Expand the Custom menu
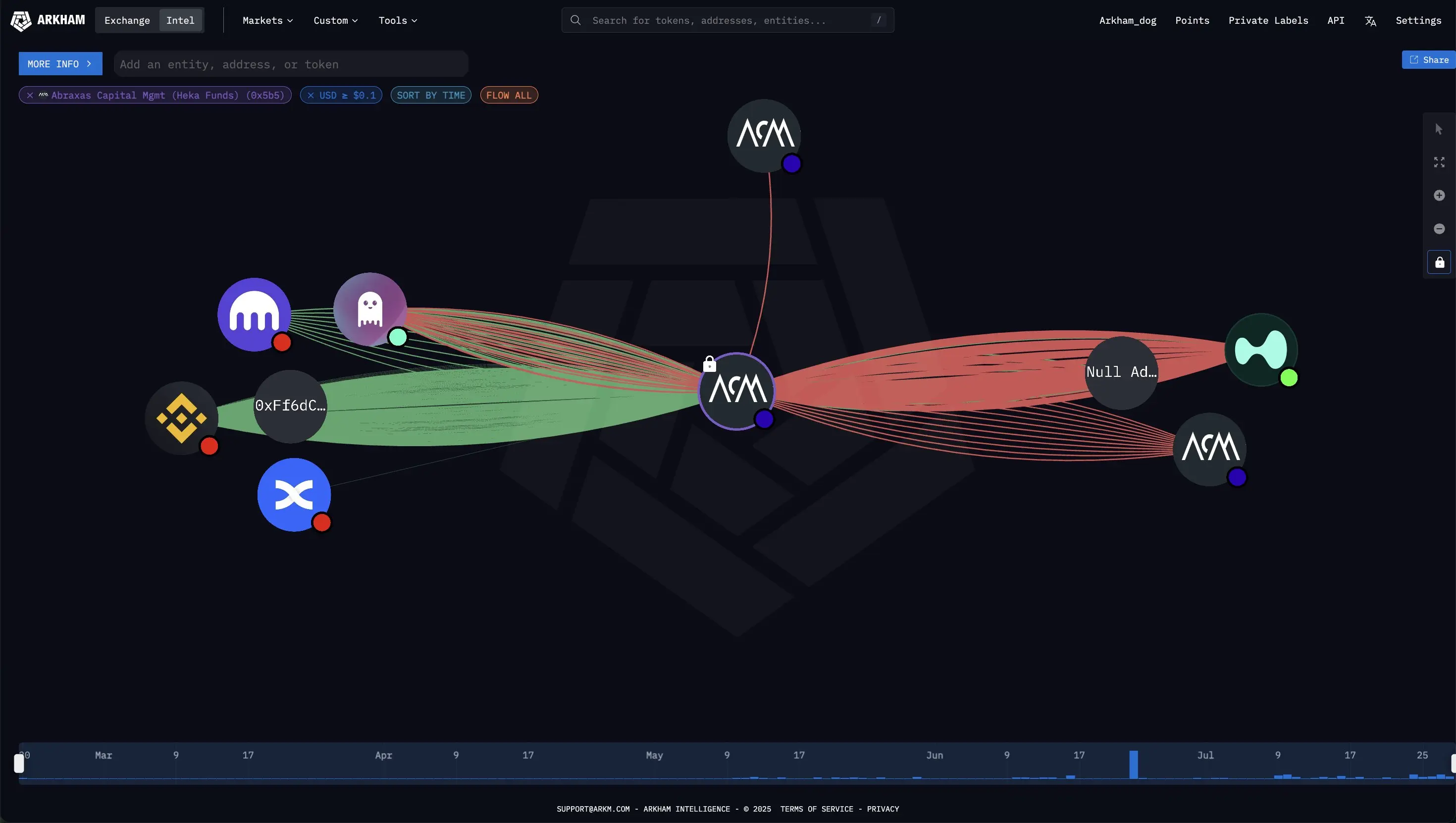The width and height of the screenshot is (1456, 823). pyautogui.click(x=336, y=20)
